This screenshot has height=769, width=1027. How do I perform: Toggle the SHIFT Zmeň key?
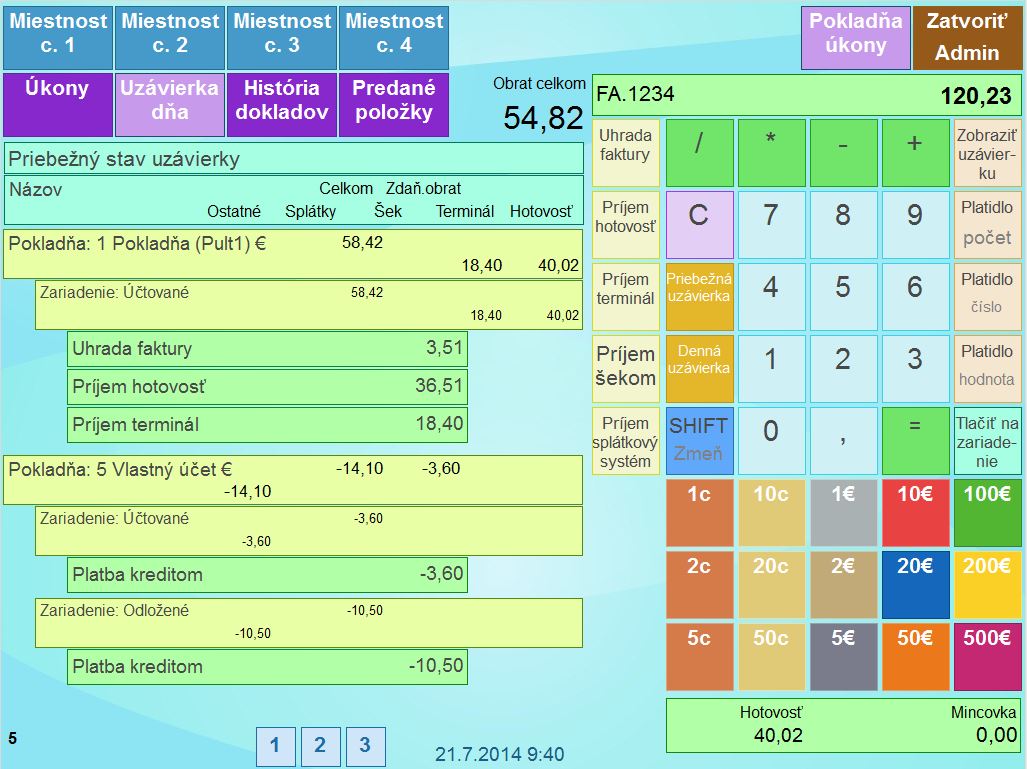tap(699, 441)
